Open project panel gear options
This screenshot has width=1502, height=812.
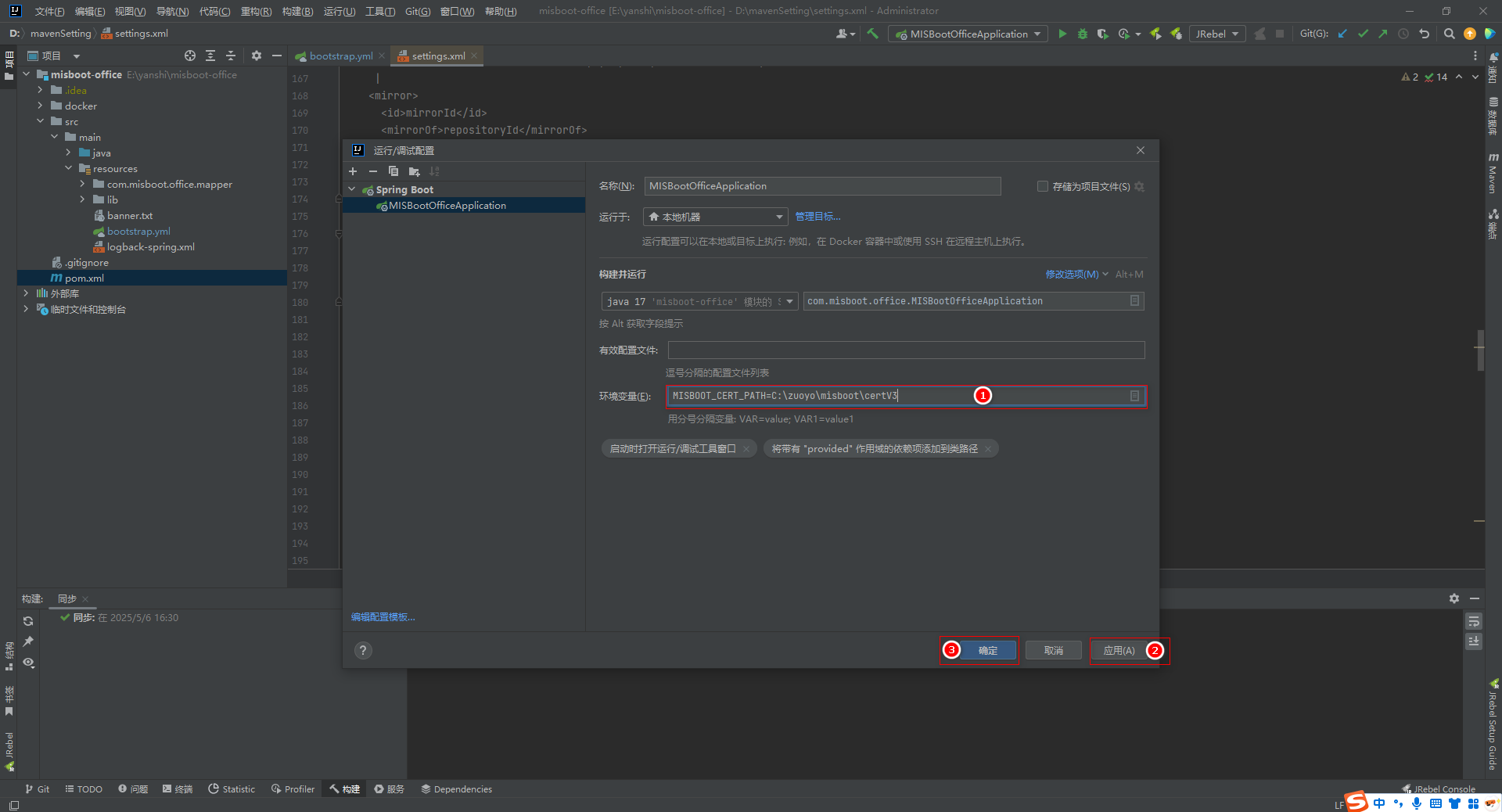pyautogui.click(x=256, y=56)
